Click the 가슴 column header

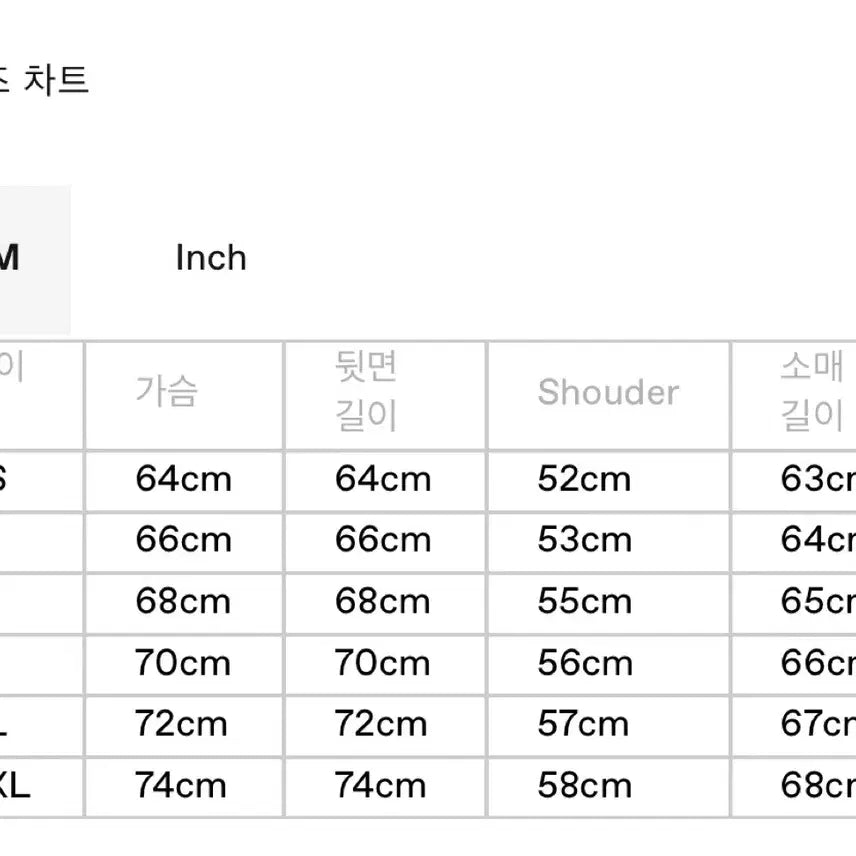coord(166,390)
